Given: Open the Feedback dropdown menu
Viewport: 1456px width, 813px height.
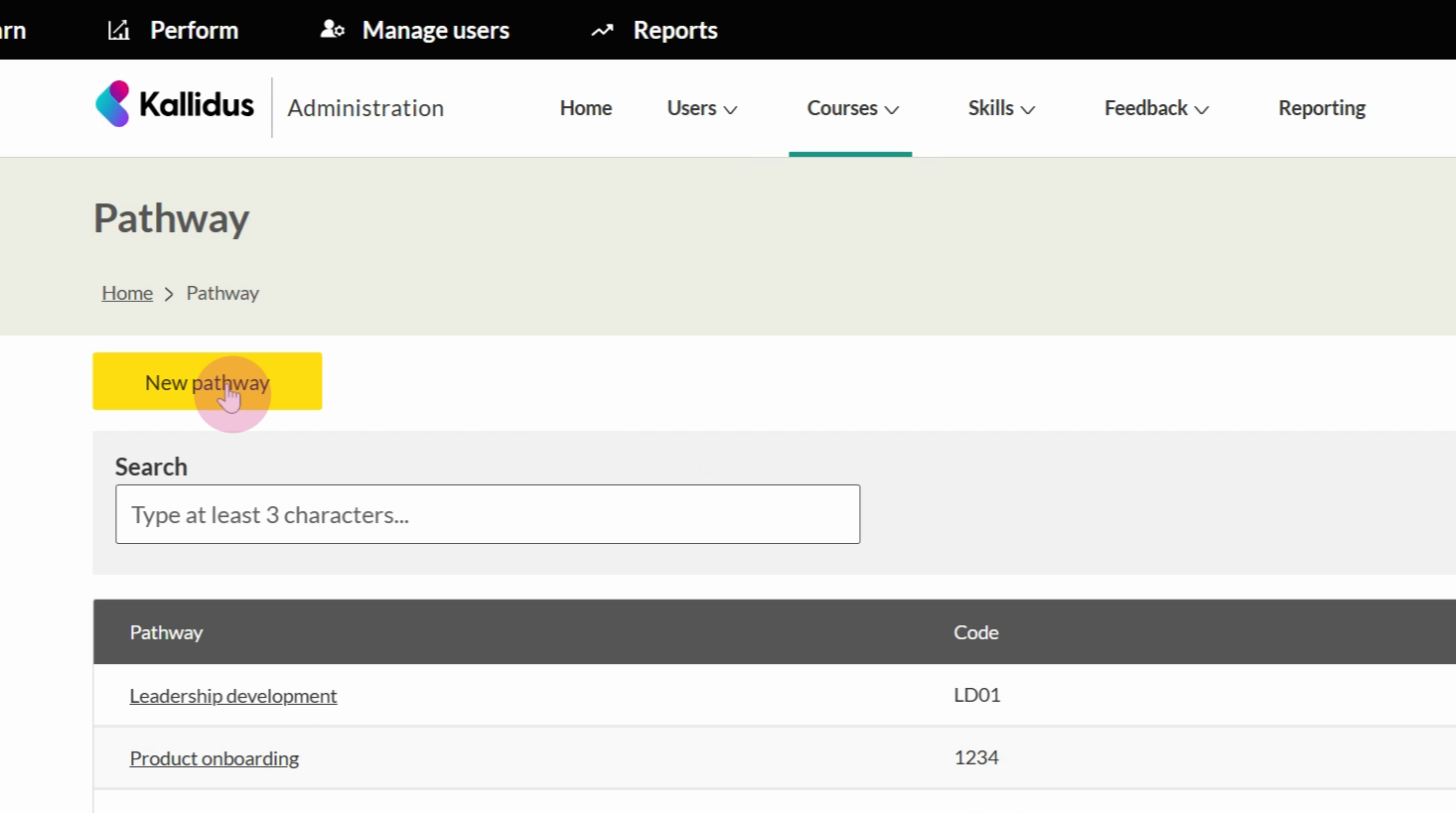Looking at the screenshot, I should point(1155,108).
